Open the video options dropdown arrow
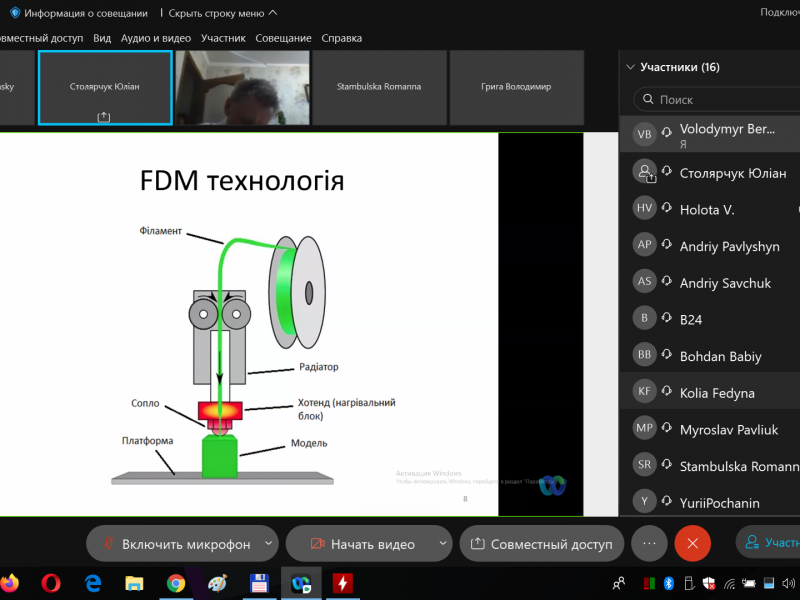Viewport: 800px width, 600px height. 443,544
